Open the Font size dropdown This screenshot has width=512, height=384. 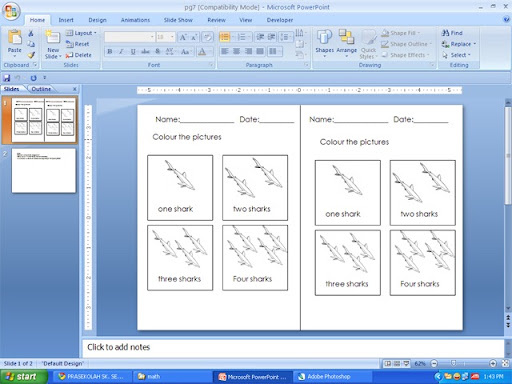point(172,37)
